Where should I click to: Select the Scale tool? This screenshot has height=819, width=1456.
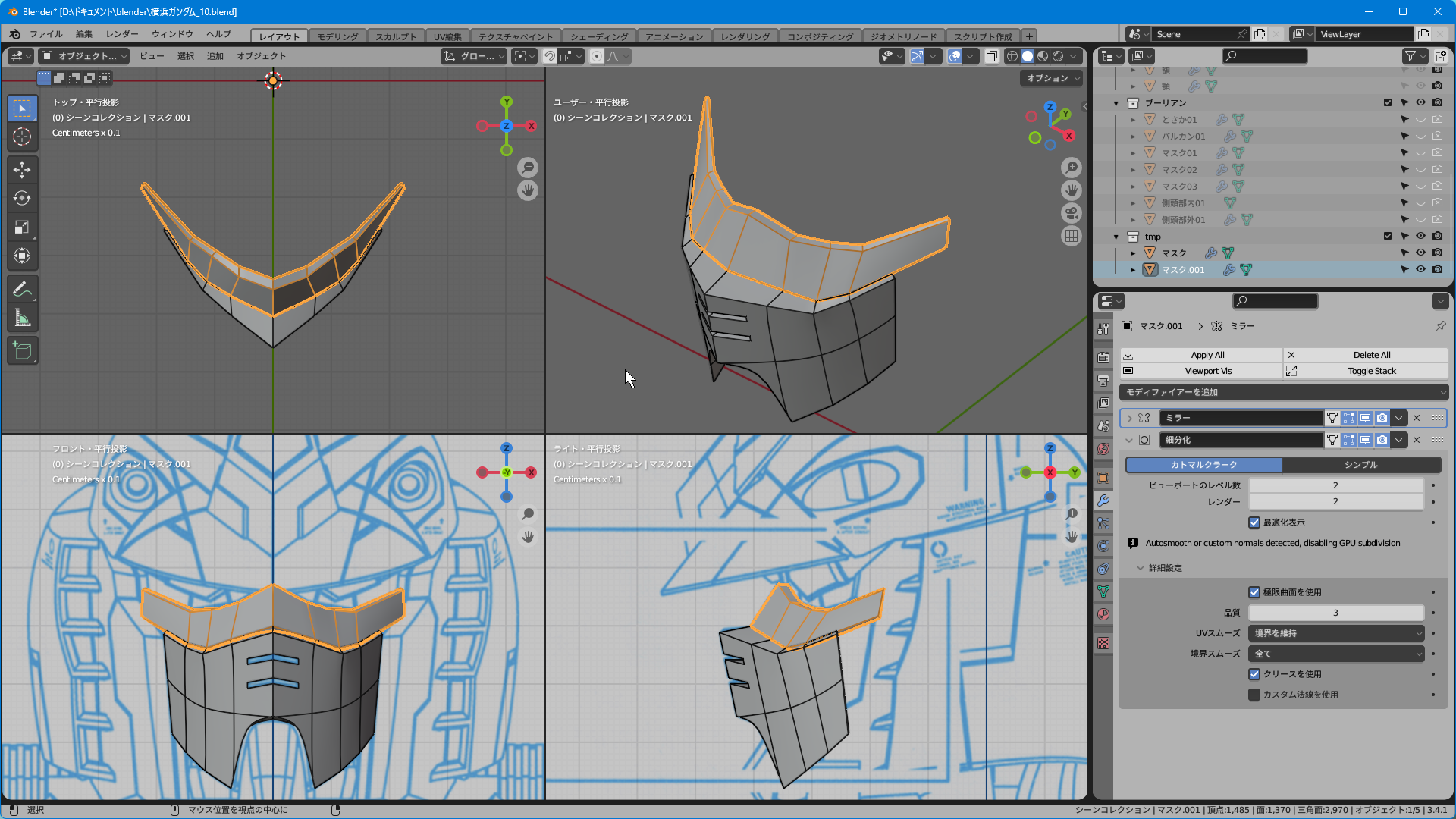pyautogui.click(x=22, y=227)
